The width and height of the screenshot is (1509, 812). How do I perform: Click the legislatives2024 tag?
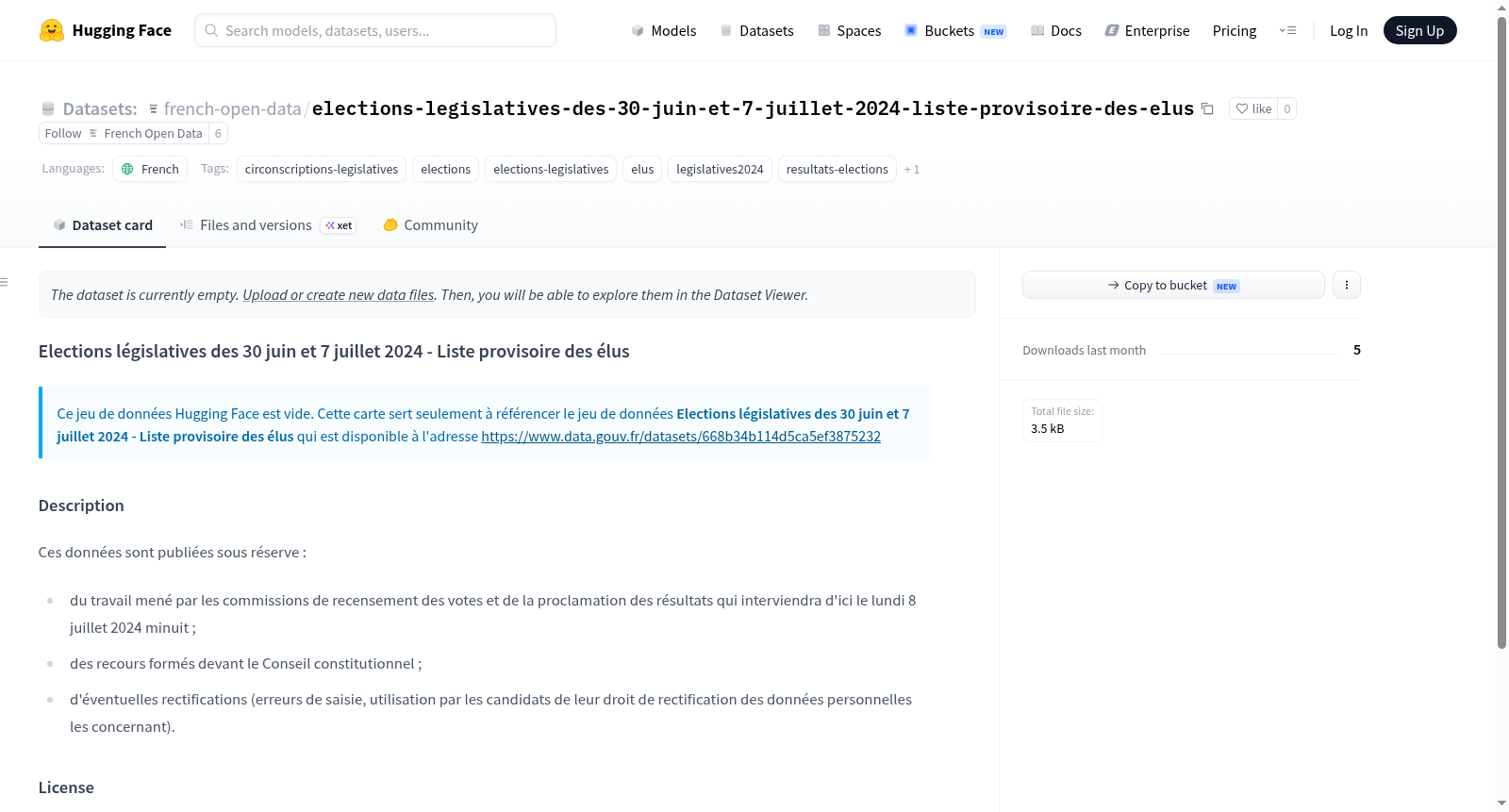pyautogui.click(x=720, y=169)
